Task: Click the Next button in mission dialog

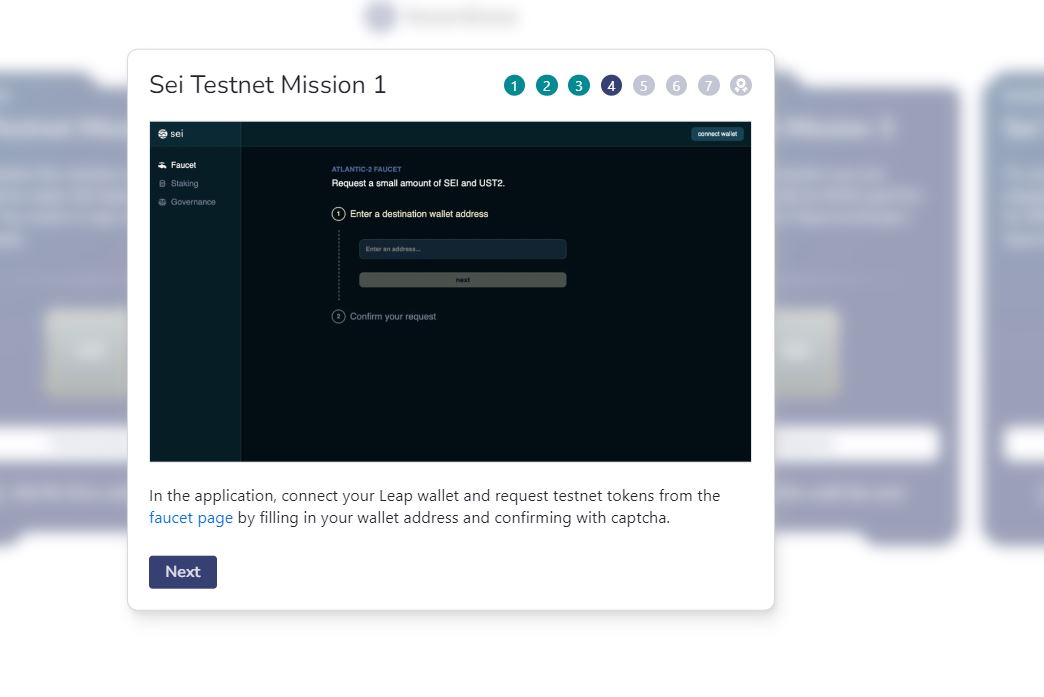Action: (183, 572)
